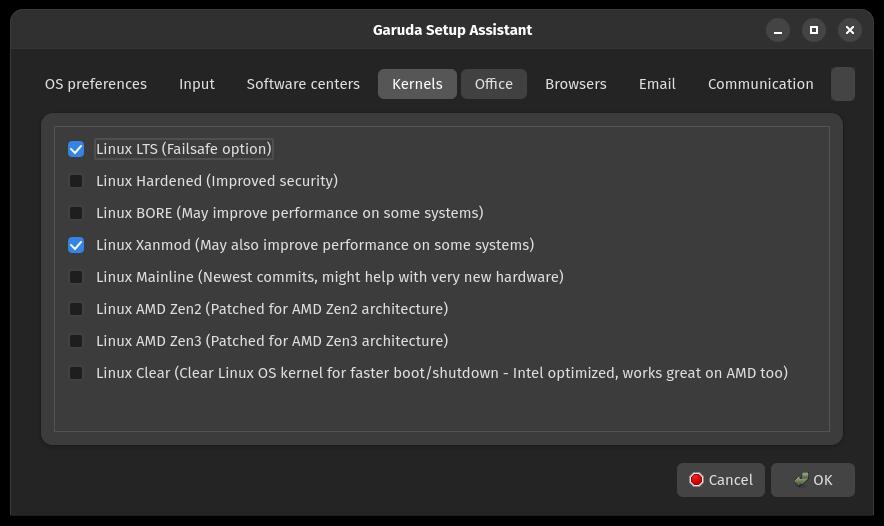This screenshot has height=526, width=884.
Task: Open the Office tab
Action: [x=494, y=84]
